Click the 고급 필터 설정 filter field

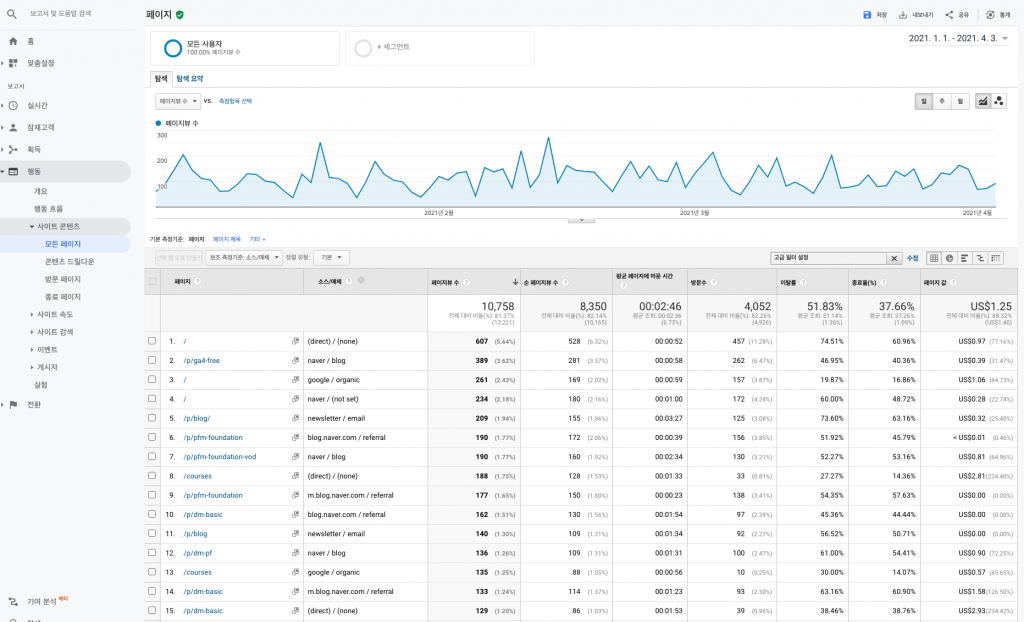tap(828, 258)
